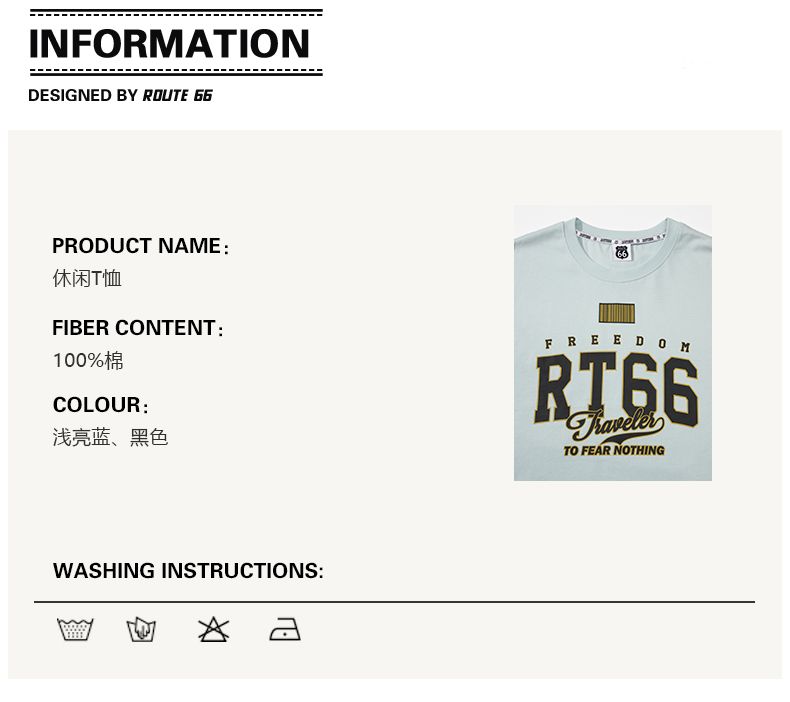790x702 pixels.
Task: Click the RT66 lettering on the shirt
Action: tap(616, 387)
